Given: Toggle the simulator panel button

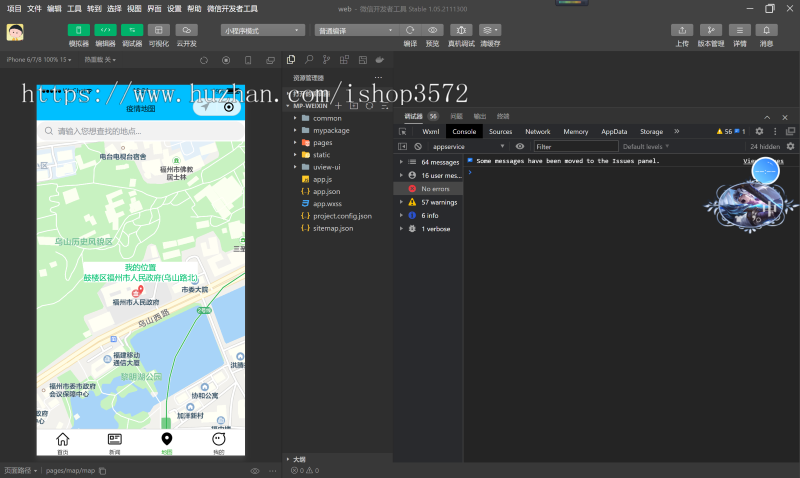Looking at the screenshot, I should 79,30.
